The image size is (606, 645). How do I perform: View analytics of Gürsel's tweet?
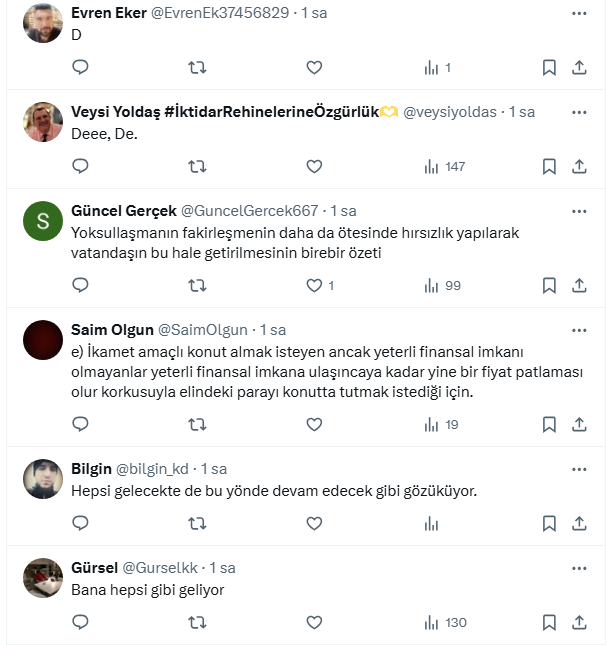(x=445, y=622)
